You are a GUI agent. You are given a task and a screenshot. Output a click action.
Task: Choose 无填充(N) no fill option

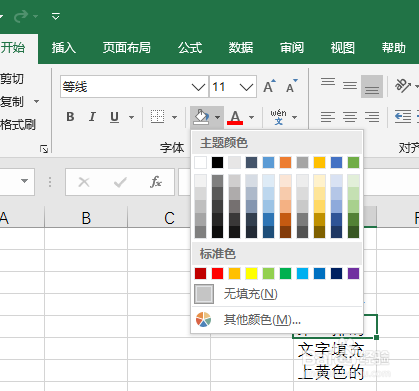click(x=277, y=294)
